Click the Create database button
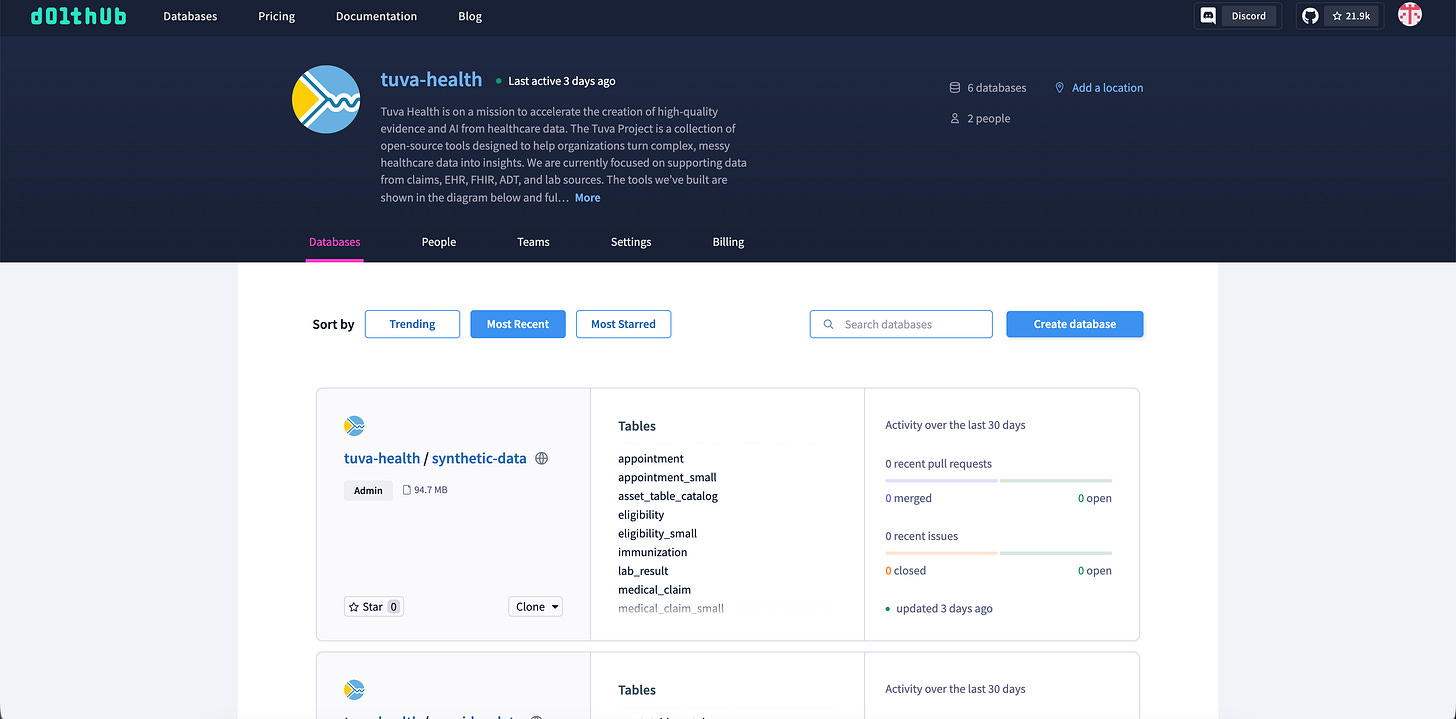 [1075, 324]
